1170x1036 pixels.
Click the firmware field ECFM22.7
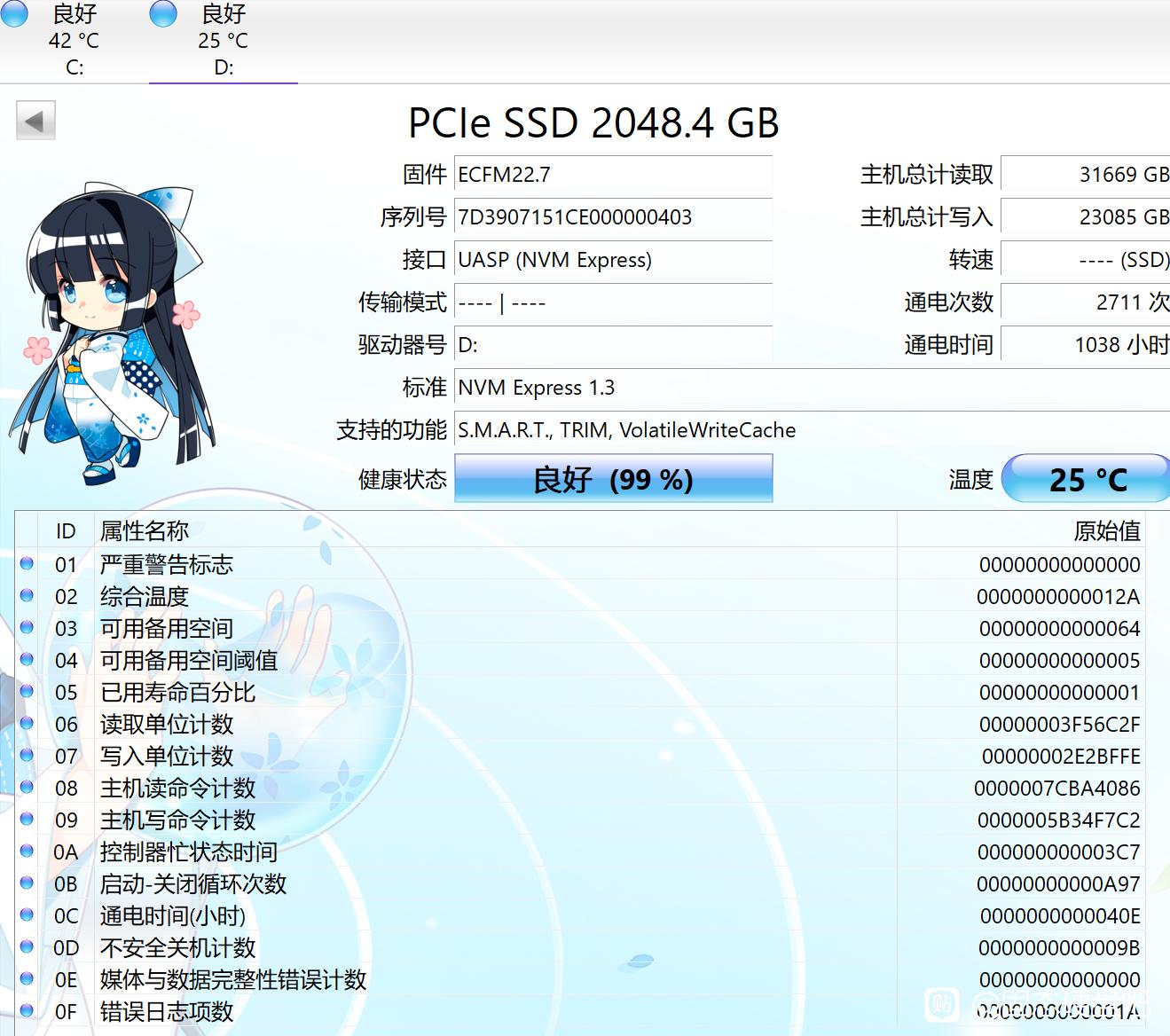(x=613, y=175)
